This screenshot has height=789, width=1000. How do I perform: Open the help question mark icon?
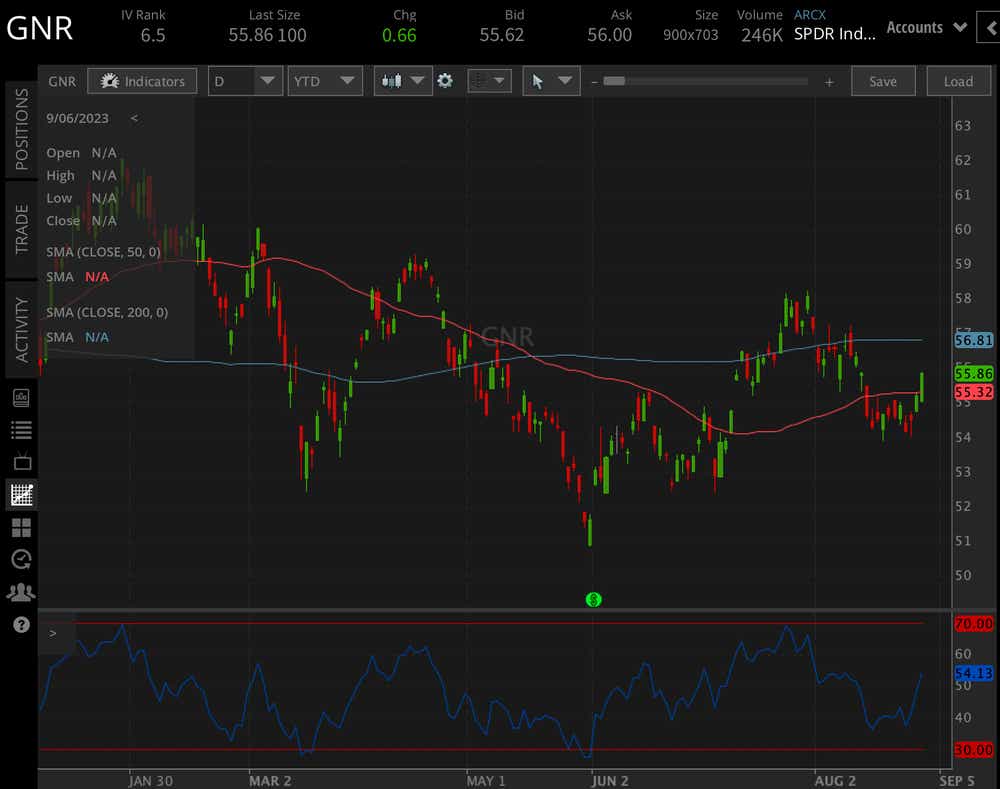click(21, 624)
